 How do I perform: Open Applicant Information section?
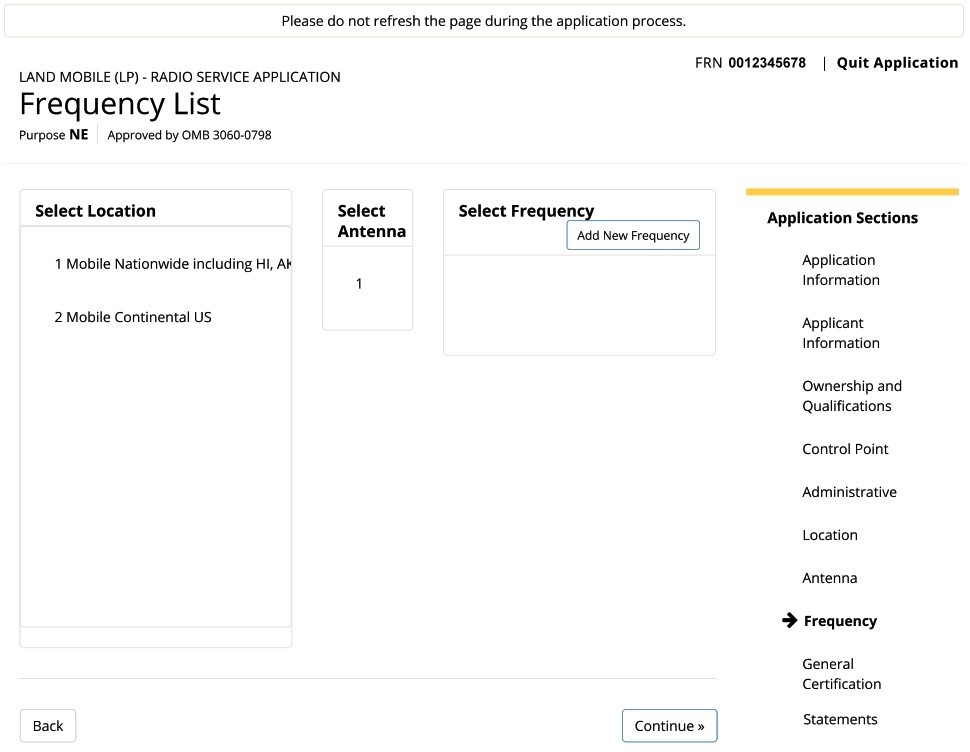(x=841, y=333)
